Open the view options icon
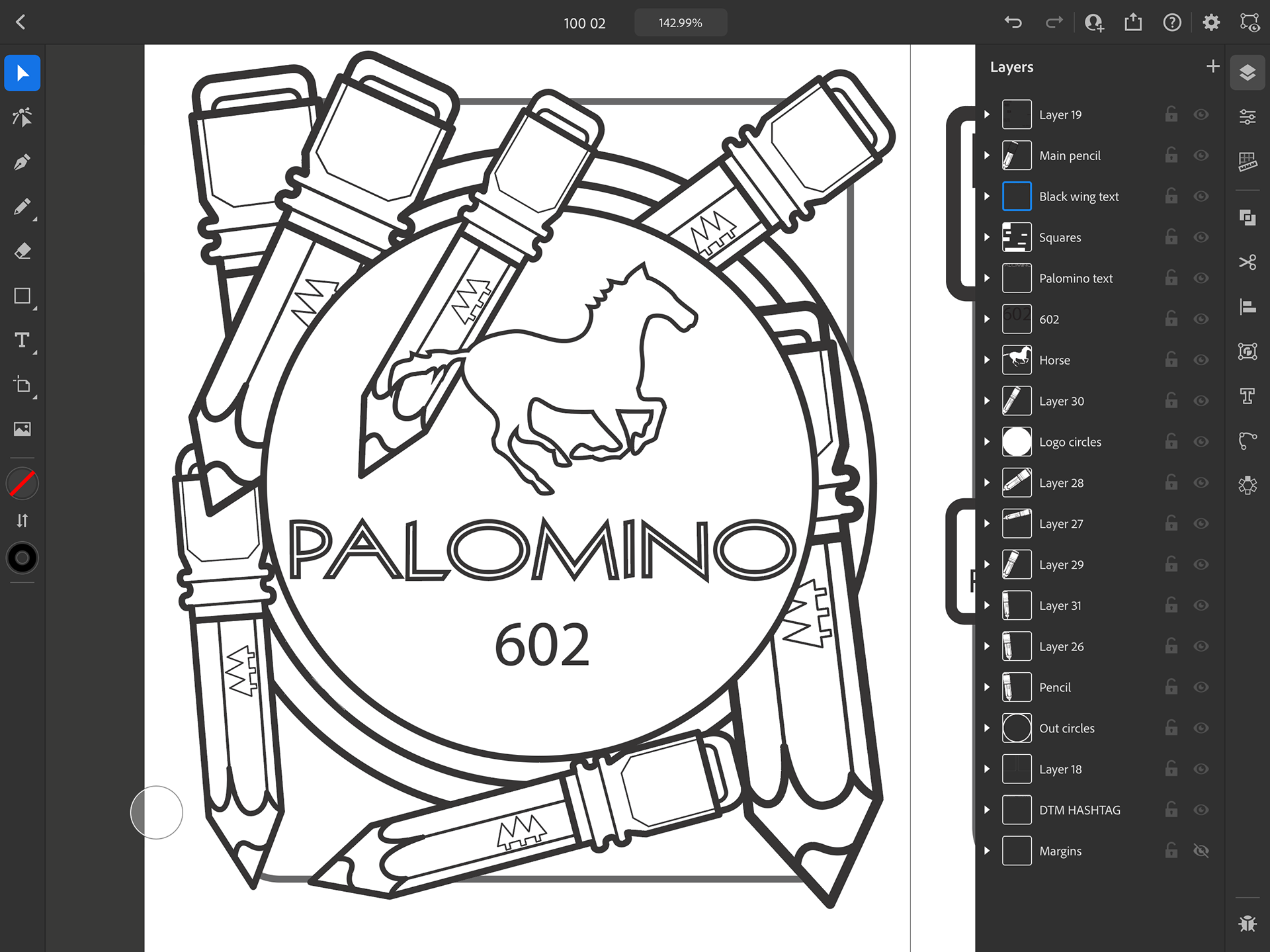This screenshot has height=952, width=1270. click(x=1249, y=22)
